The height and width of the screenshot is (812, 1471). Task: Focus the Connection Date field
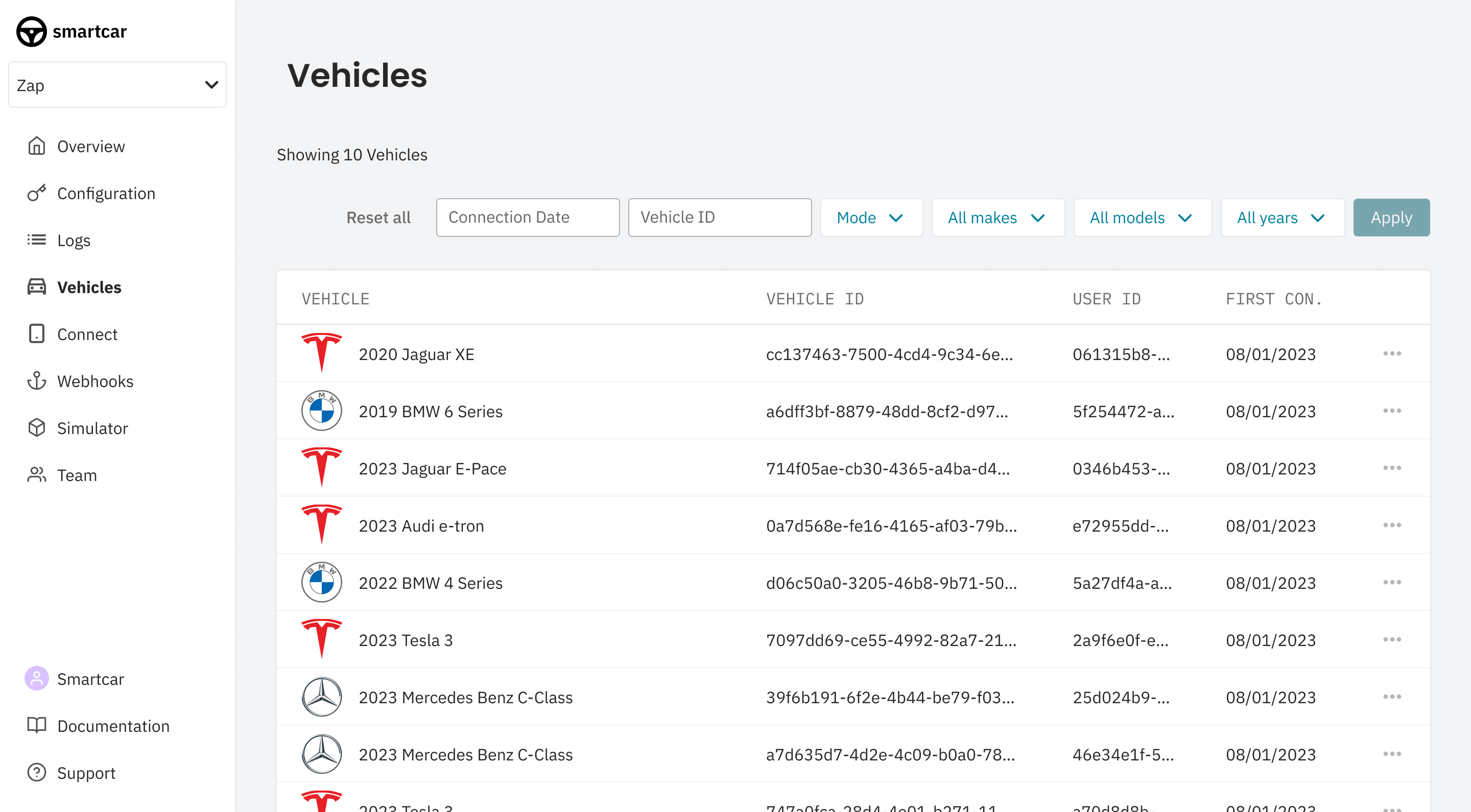click(x=528, y=218)
